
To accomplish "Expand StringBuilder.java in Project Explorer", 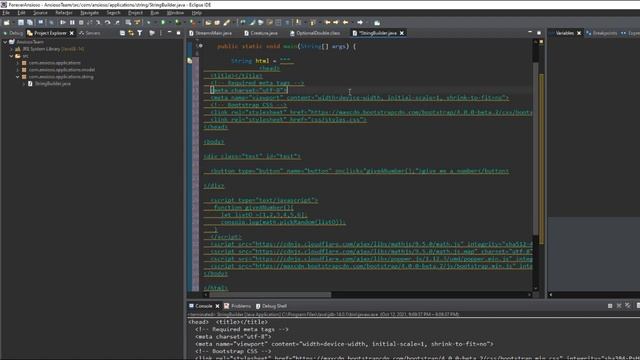I will tap(24, 84).
